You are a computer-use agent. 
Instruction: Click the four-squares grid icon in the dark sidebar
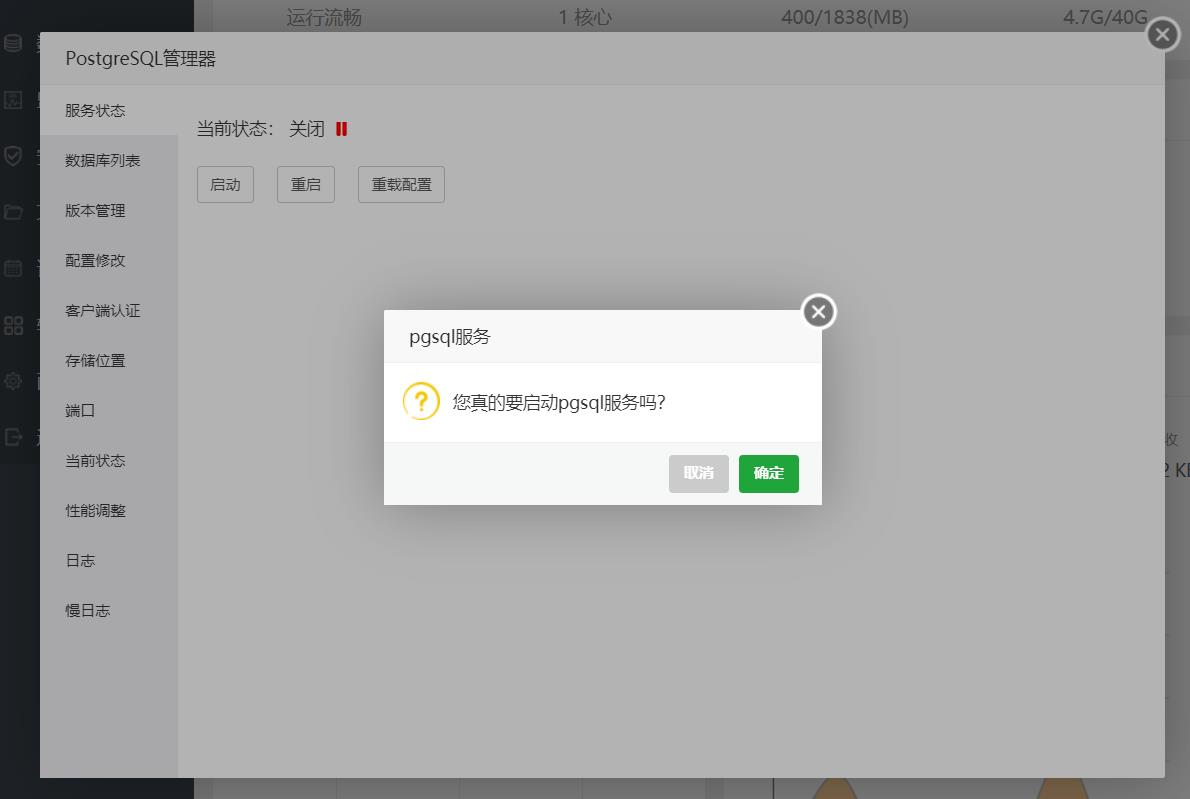13,326
